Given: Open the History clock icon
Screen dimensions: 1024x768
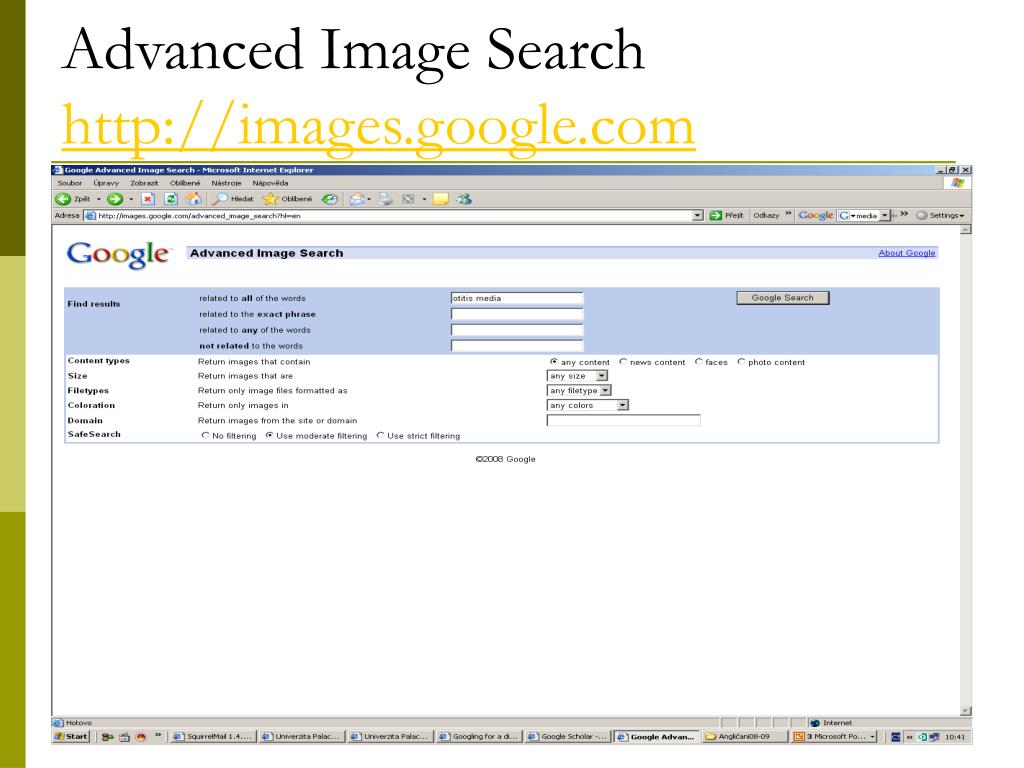Looking at the screenshot, I should click(330, 199).
